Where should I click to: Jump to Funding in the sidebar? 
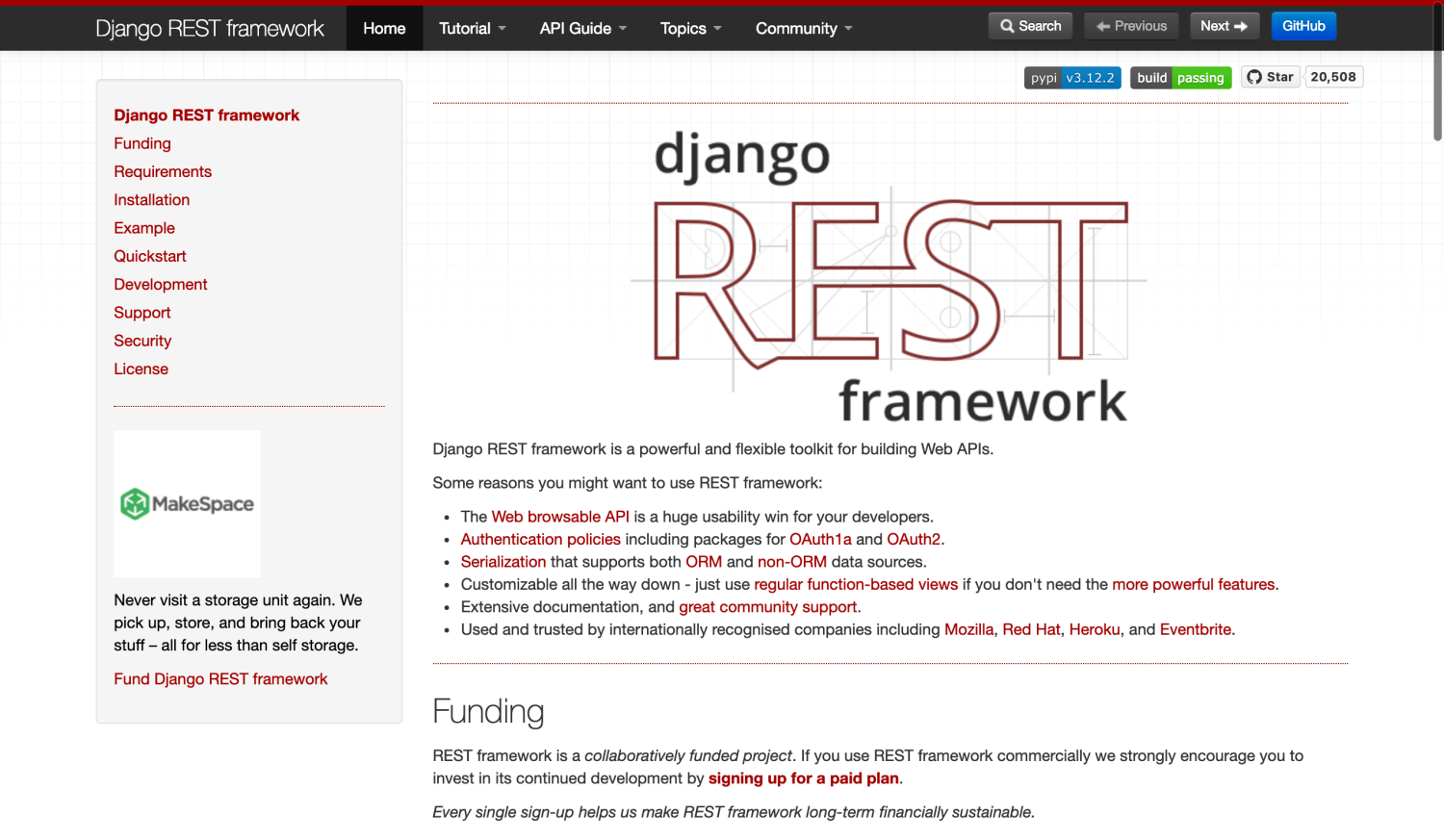click(142, 143)
